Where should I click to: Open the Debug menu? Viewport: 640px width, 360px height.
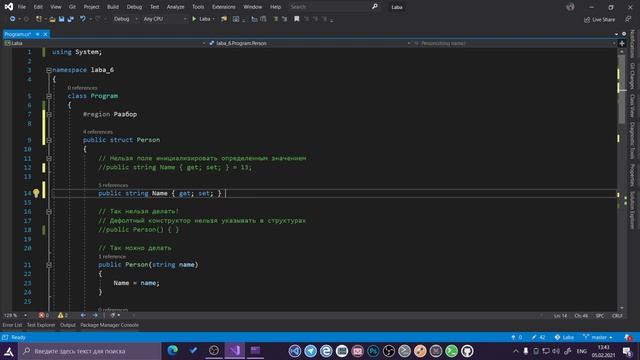(x=134, y=7)
